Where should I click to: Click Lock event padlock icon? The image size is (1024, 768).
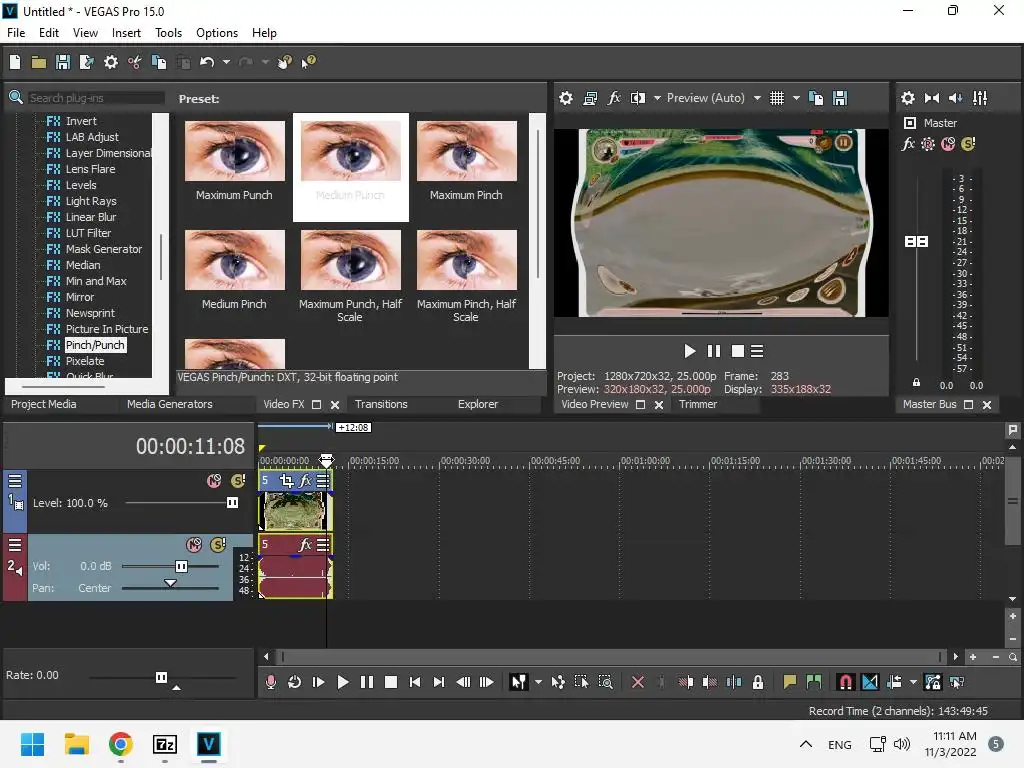pyautogui.click(x=758, y=682)
